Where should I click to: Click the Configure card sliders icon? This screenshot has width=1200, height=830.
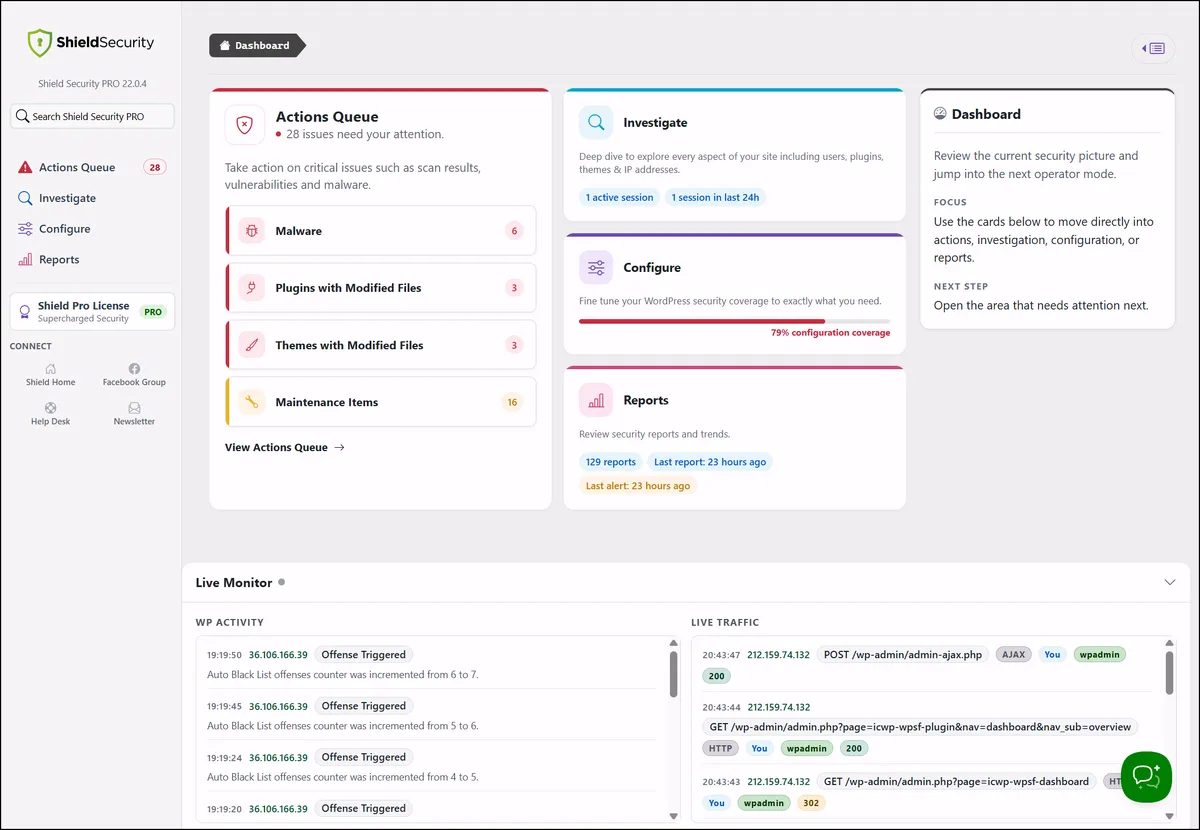(596, 268)
